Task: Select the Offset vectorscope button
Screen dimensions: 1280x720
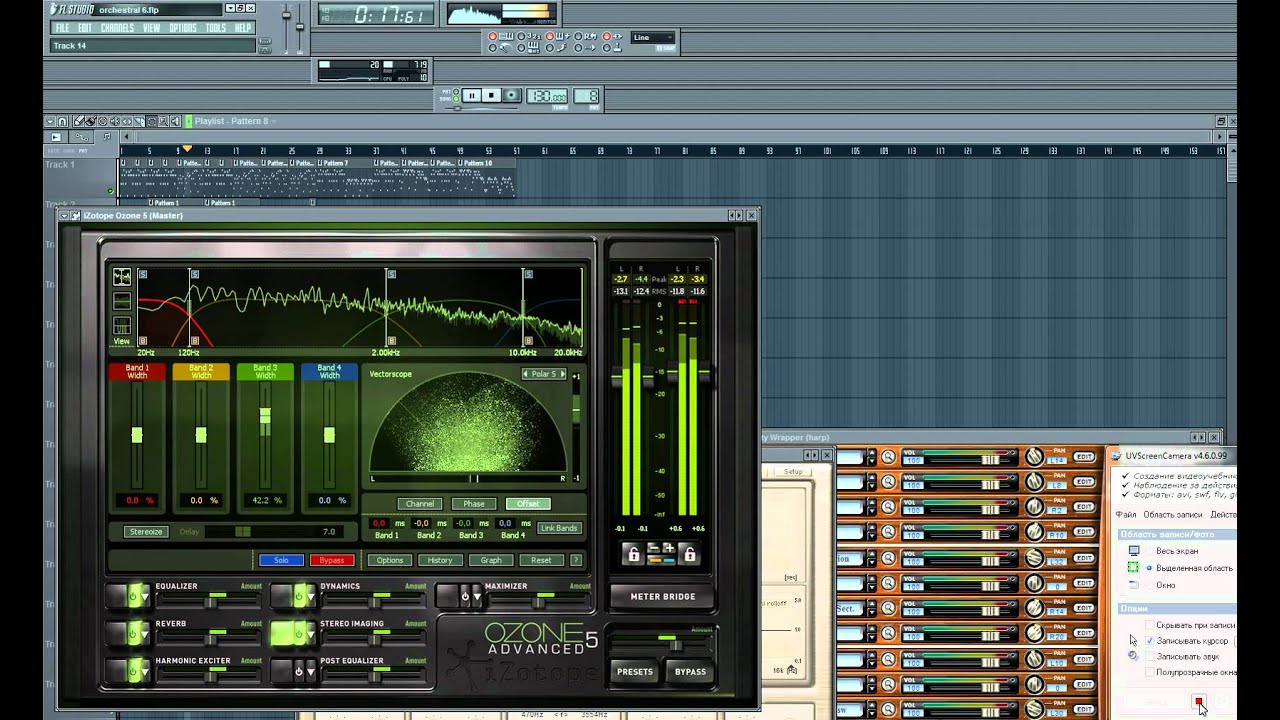Action: tap(528, 504)
